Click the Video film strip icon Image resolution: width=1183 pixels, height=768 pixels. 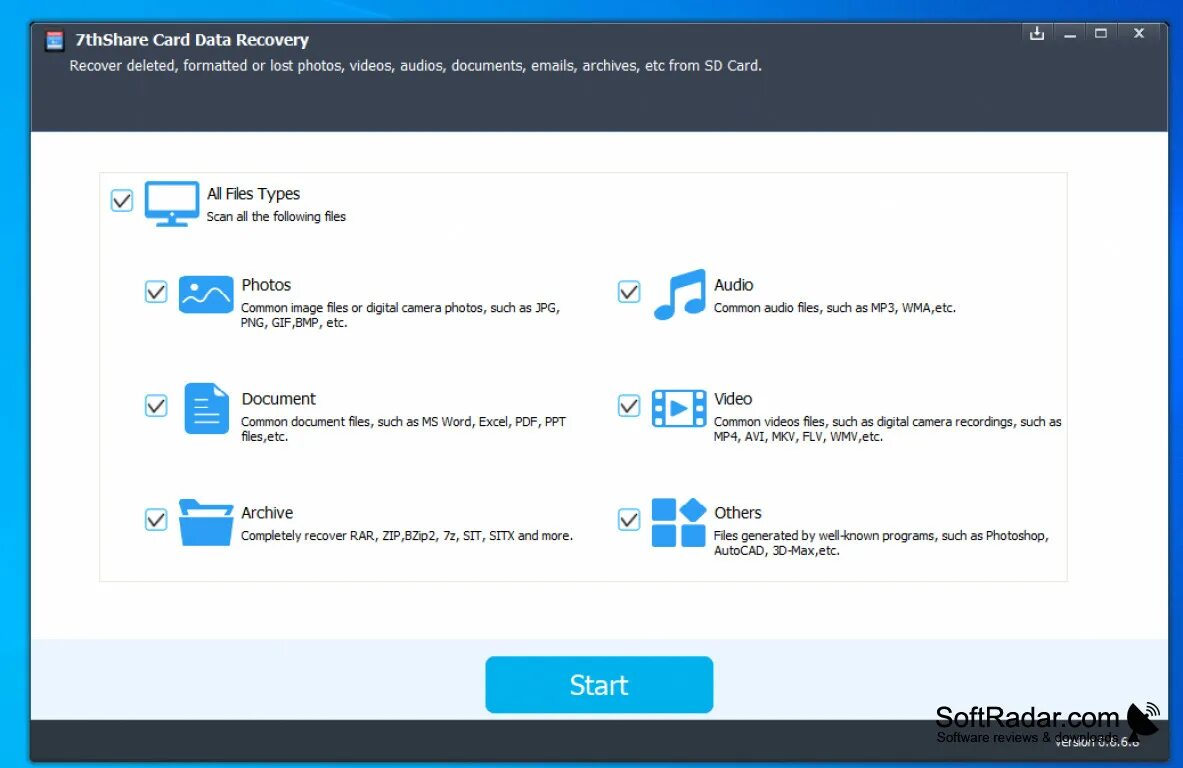679,408
